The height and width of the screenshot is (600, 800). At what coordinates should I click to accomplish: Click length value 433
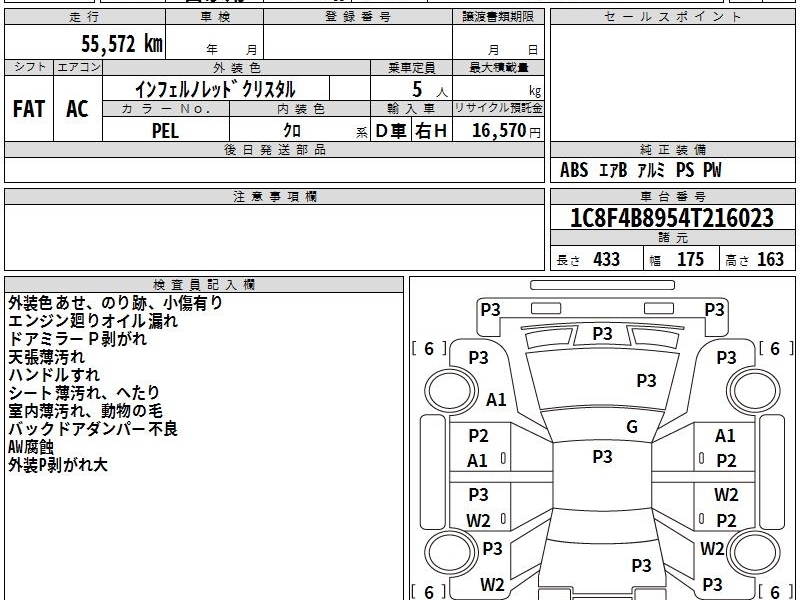(607, 259)
